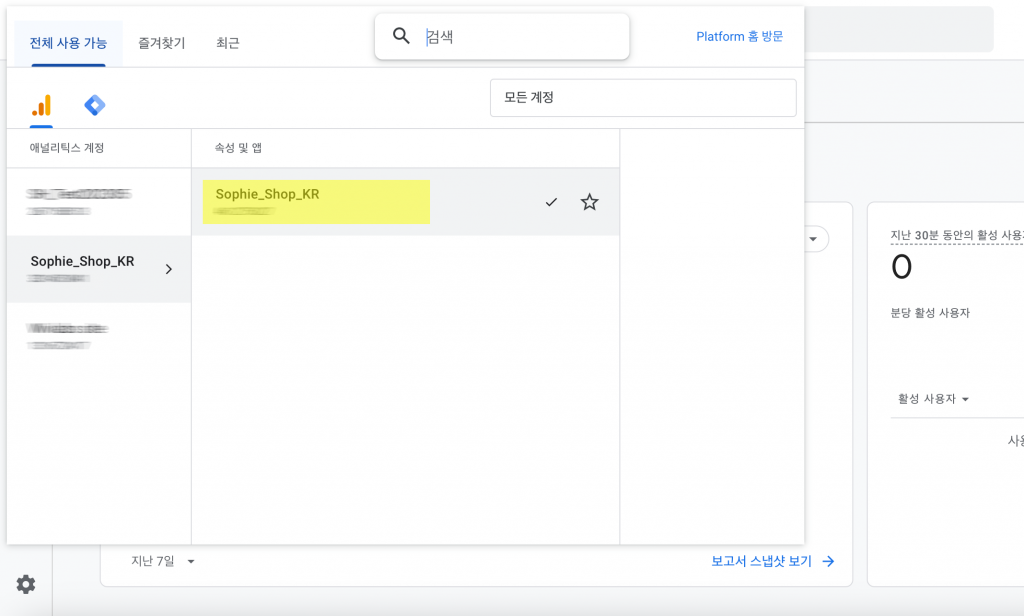Select the Firebase product icon
Screen dimensions: 1024x616
[94, 104]
